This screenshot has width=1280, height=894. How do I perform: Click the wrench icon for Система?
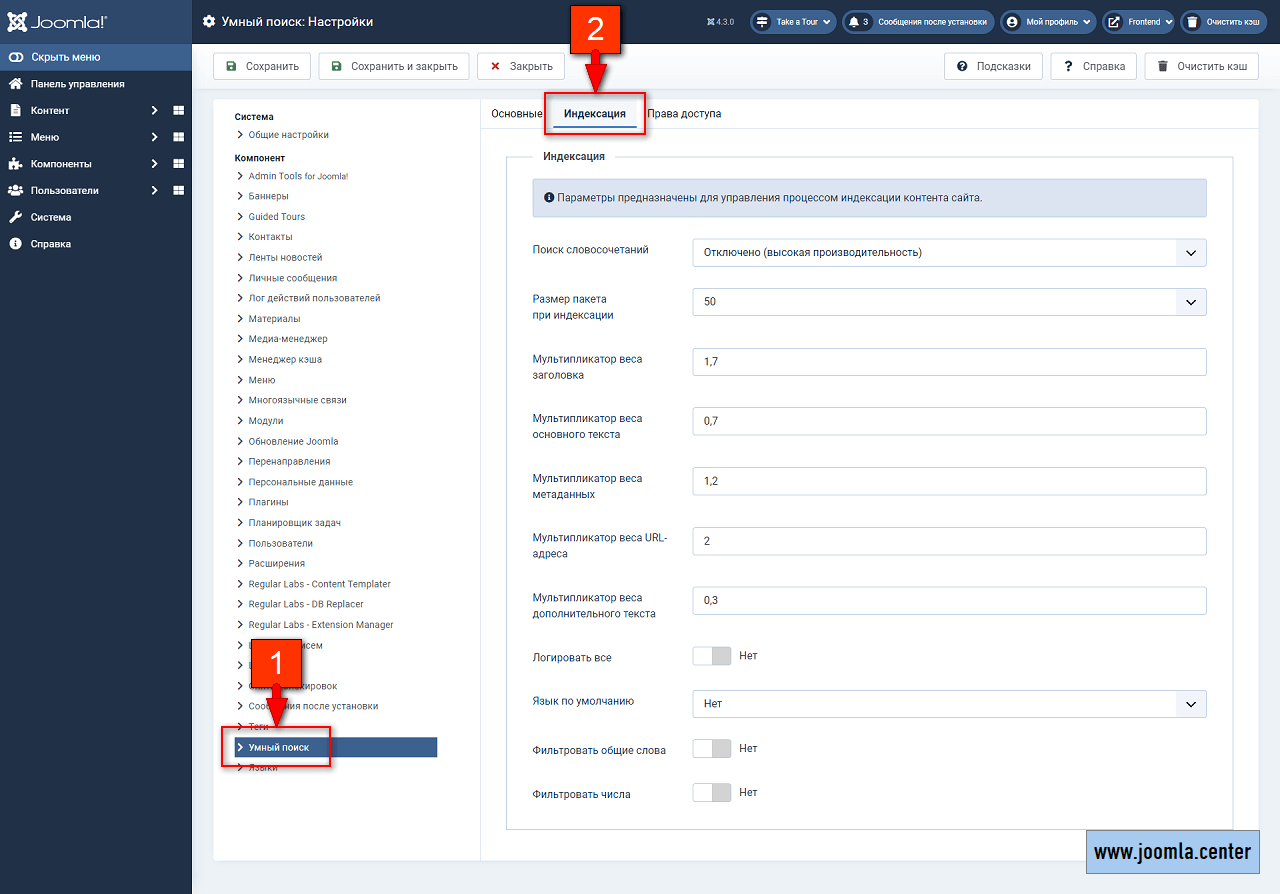pos(15,217)
